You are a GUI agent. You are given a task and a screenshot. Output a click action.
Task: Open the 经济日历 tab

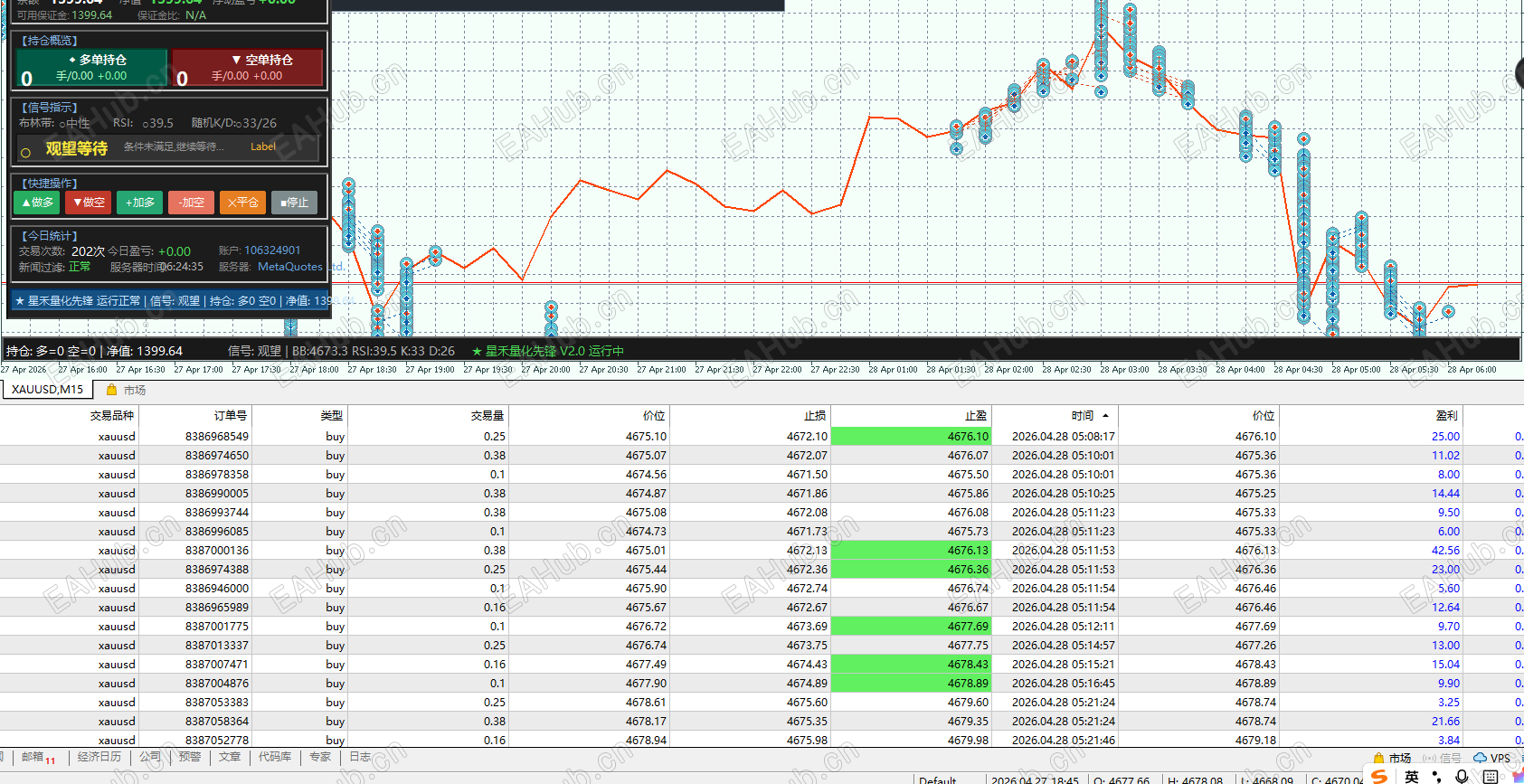click(99, 757)
